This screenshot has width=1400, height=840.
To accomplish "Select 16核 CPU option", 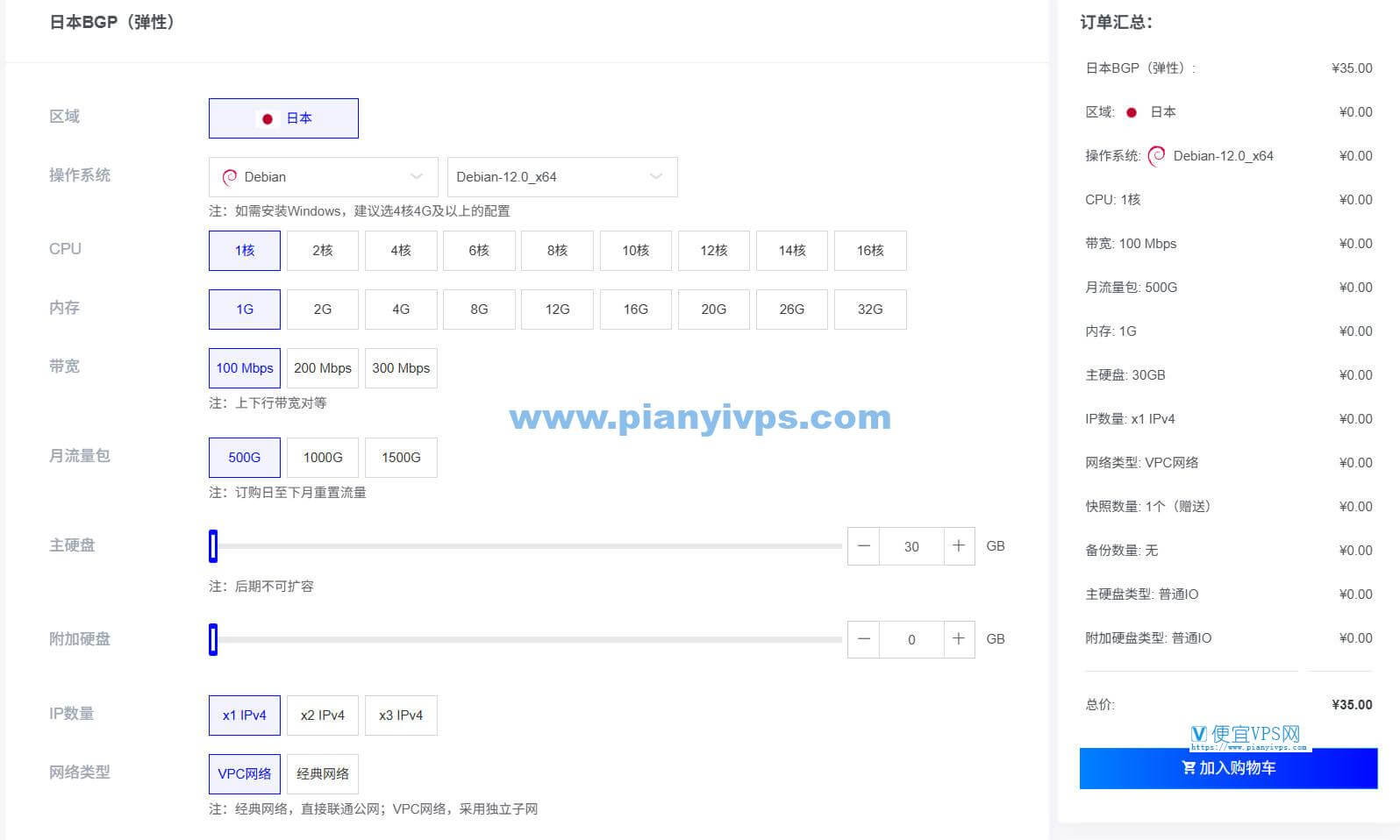I will click(870, 251).
